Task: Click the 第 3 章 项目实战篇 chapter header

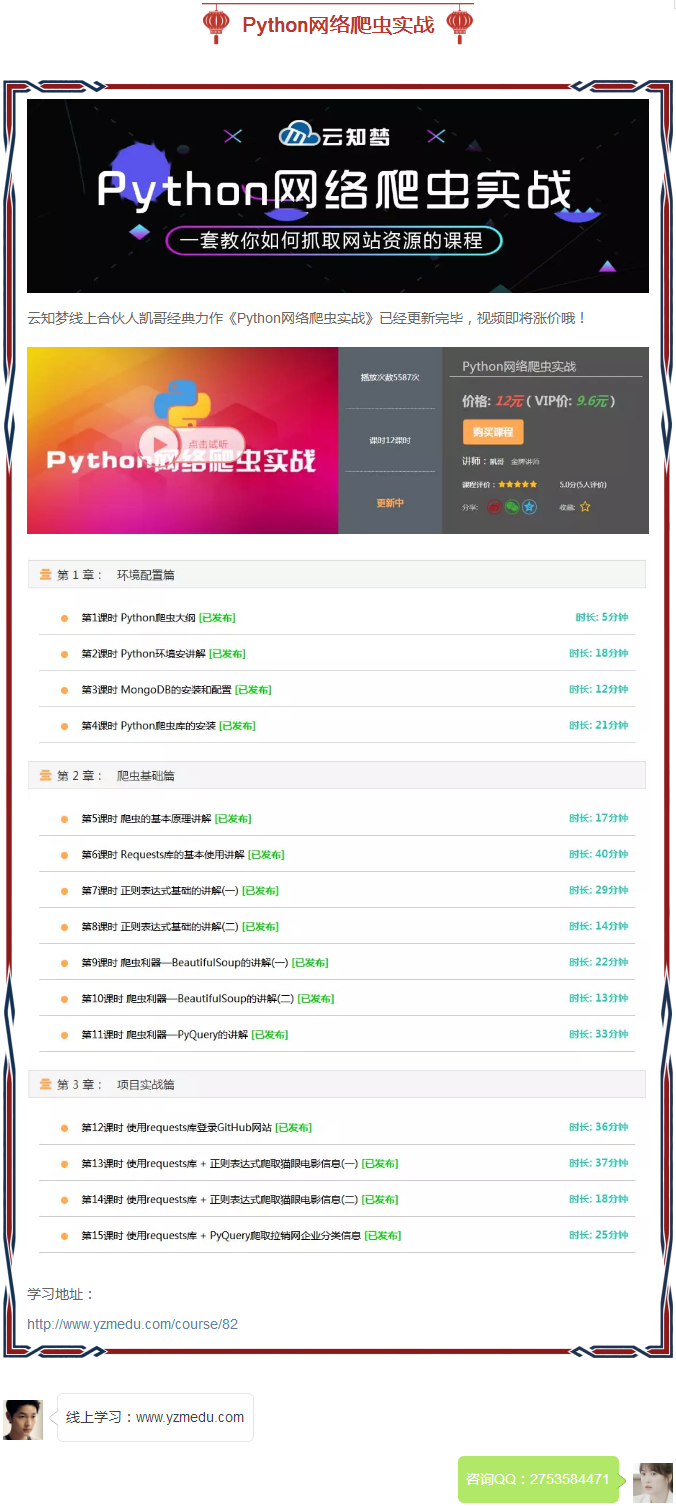Action: (337, 1084)
